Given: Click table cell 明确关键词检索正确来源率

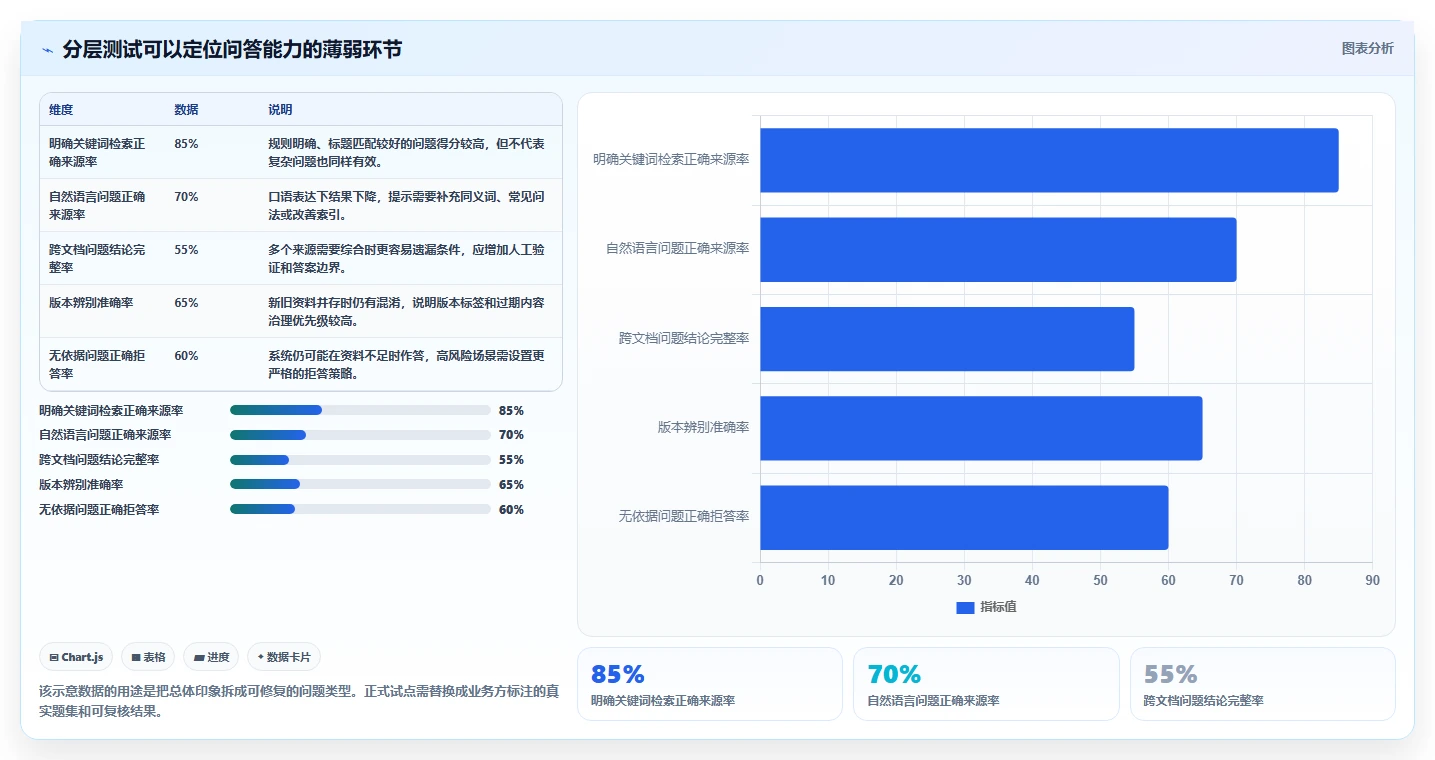Looking at the screenshot, I should [97, 152].
